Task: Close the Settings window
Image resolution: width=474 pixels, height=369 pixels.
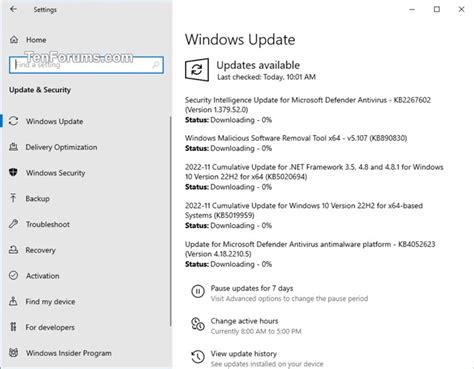Action: point(461,9)
